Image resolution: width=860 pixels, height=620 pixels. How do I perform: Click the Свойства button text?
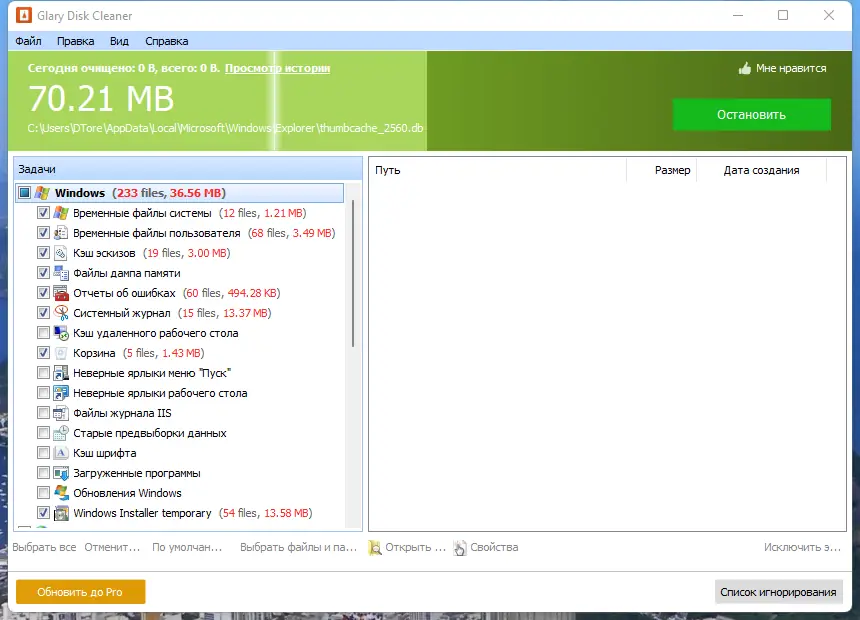click(x=494, y=548)
